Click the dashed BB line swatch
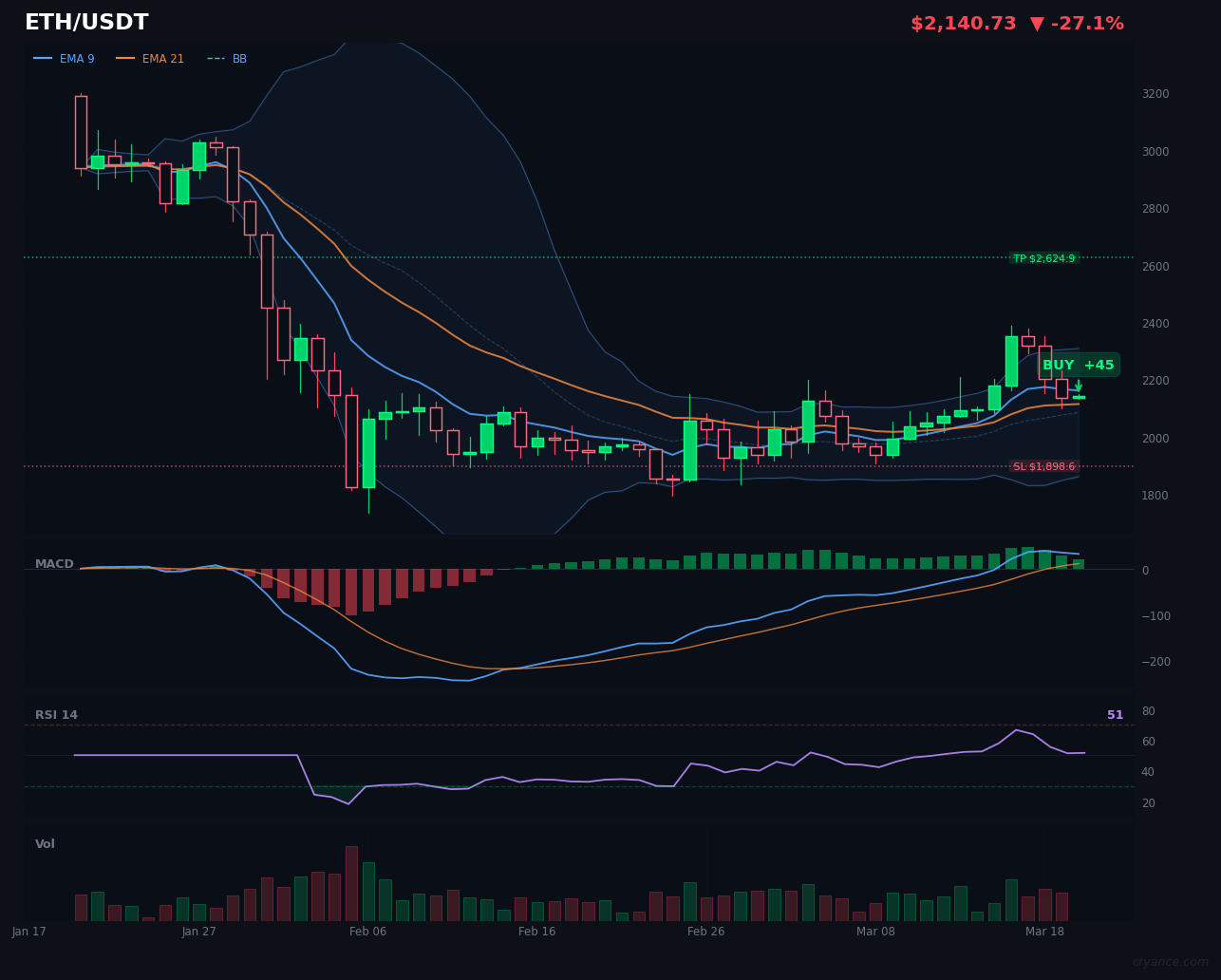The image size is (1221, 980). 215,58
